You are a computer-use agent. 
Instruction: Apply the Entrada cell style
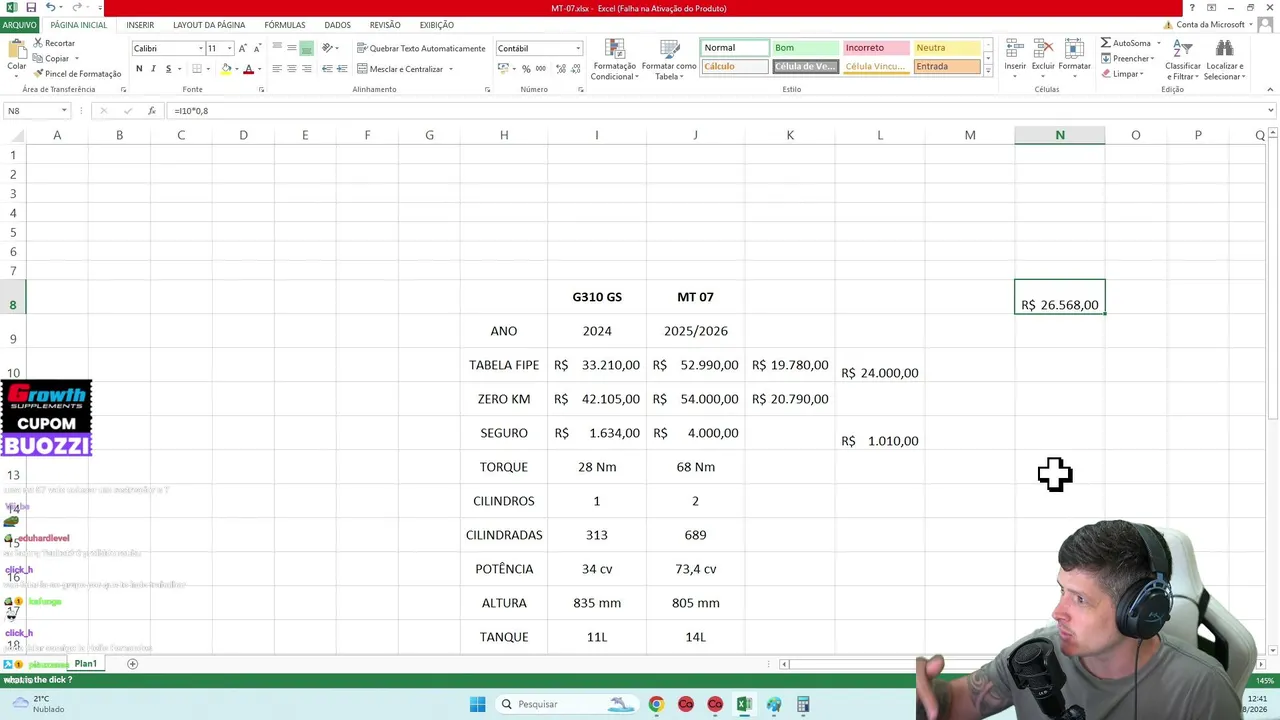pyautogui.click(x=947, y=67)
